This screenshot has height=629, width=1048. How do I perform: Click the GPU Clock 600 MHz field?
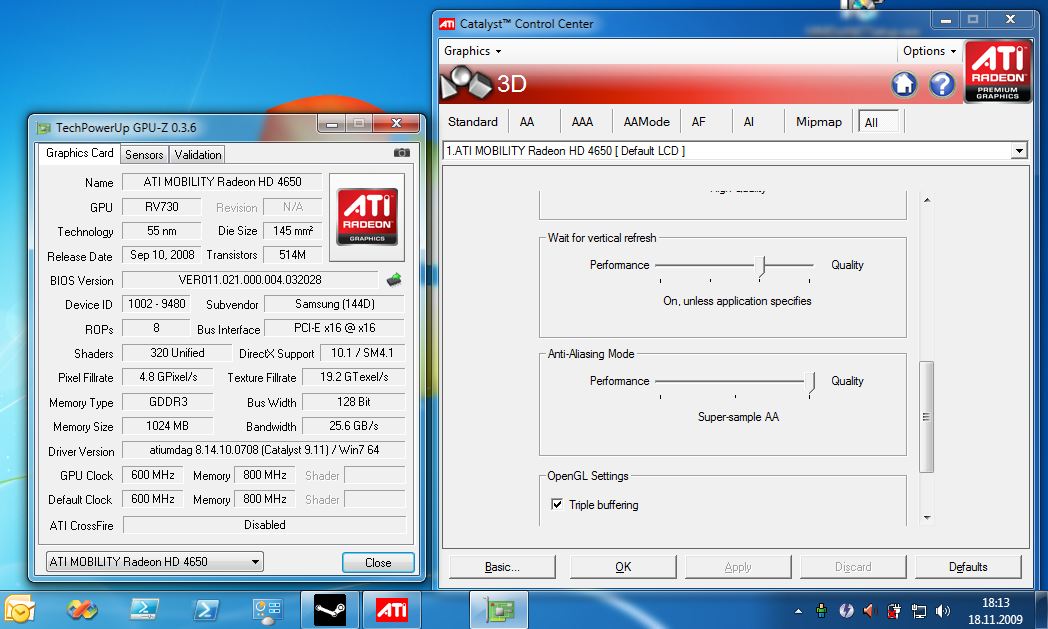tap(153, 475)
